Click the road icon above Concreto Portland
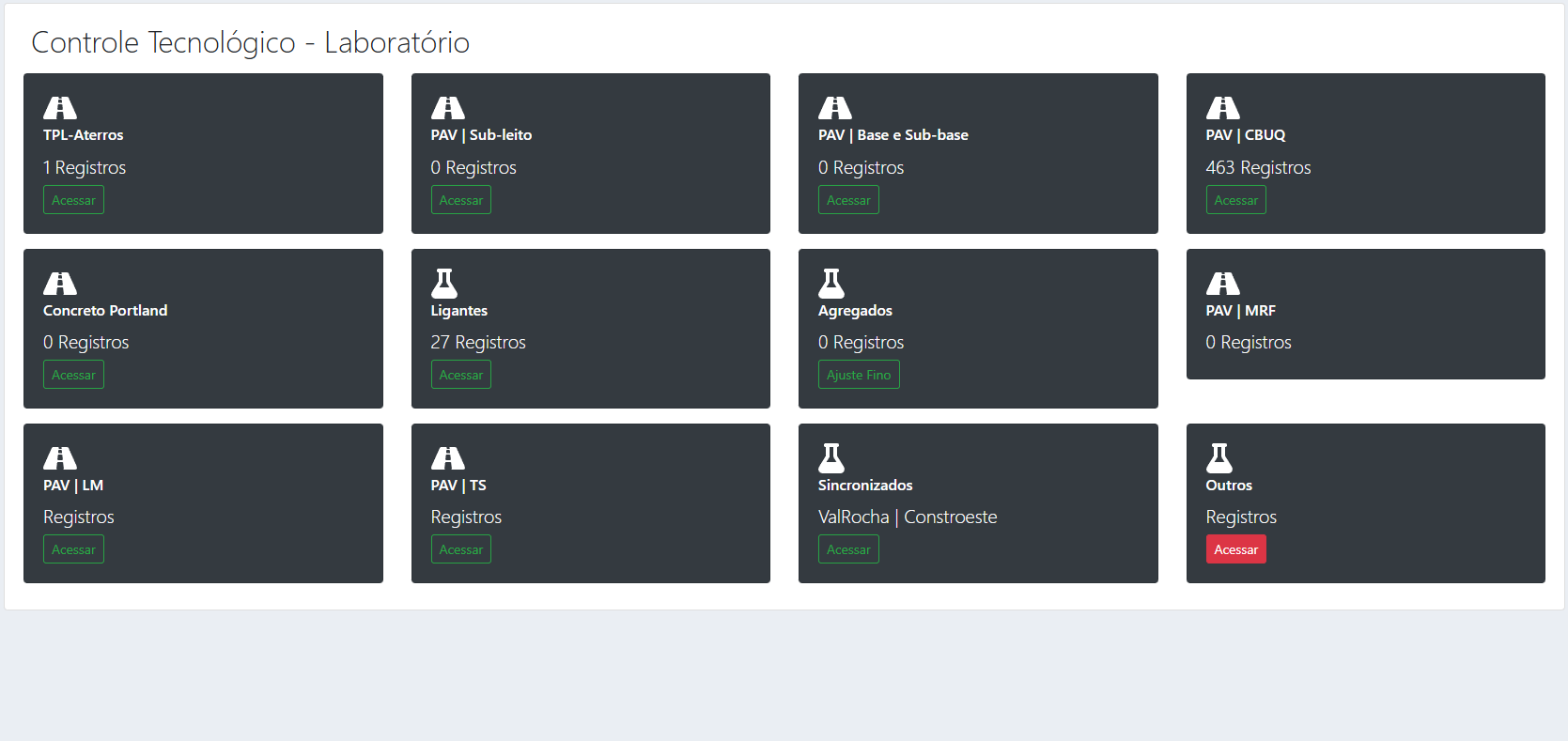Screen dimensions: 1568x741 (x=60, y=283)
